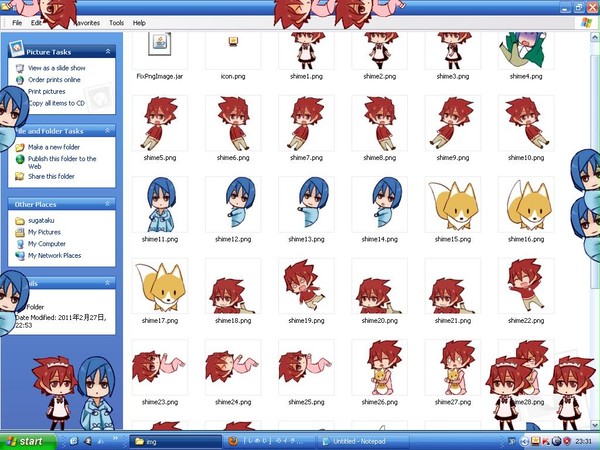Click Publish this folder to the Web
This screenshot has width=600, height=450.
click(x=62, y=162)
